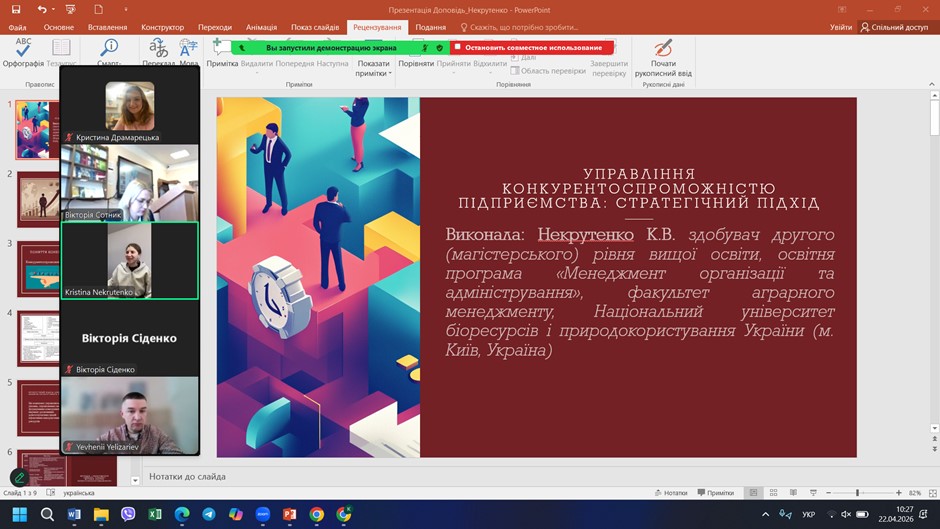The image size is (940, 529).
Task: Select the Показ слайдів tab
Action: (x=315, y=27)
